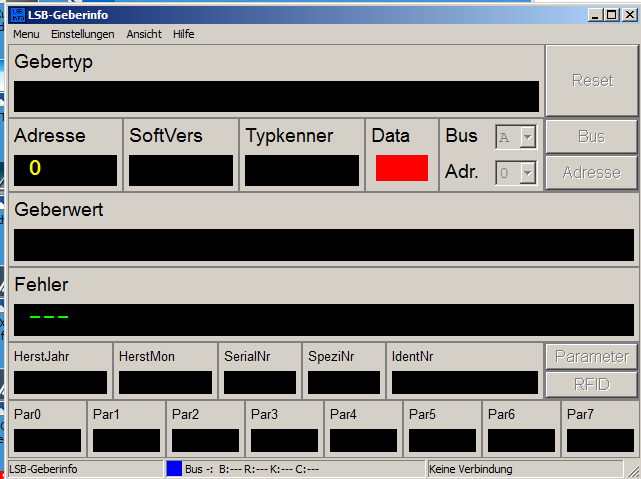Click the LSB-Geberinfo title bar app icon
This screenshot has height=479, width=641.
coord(16,15)
